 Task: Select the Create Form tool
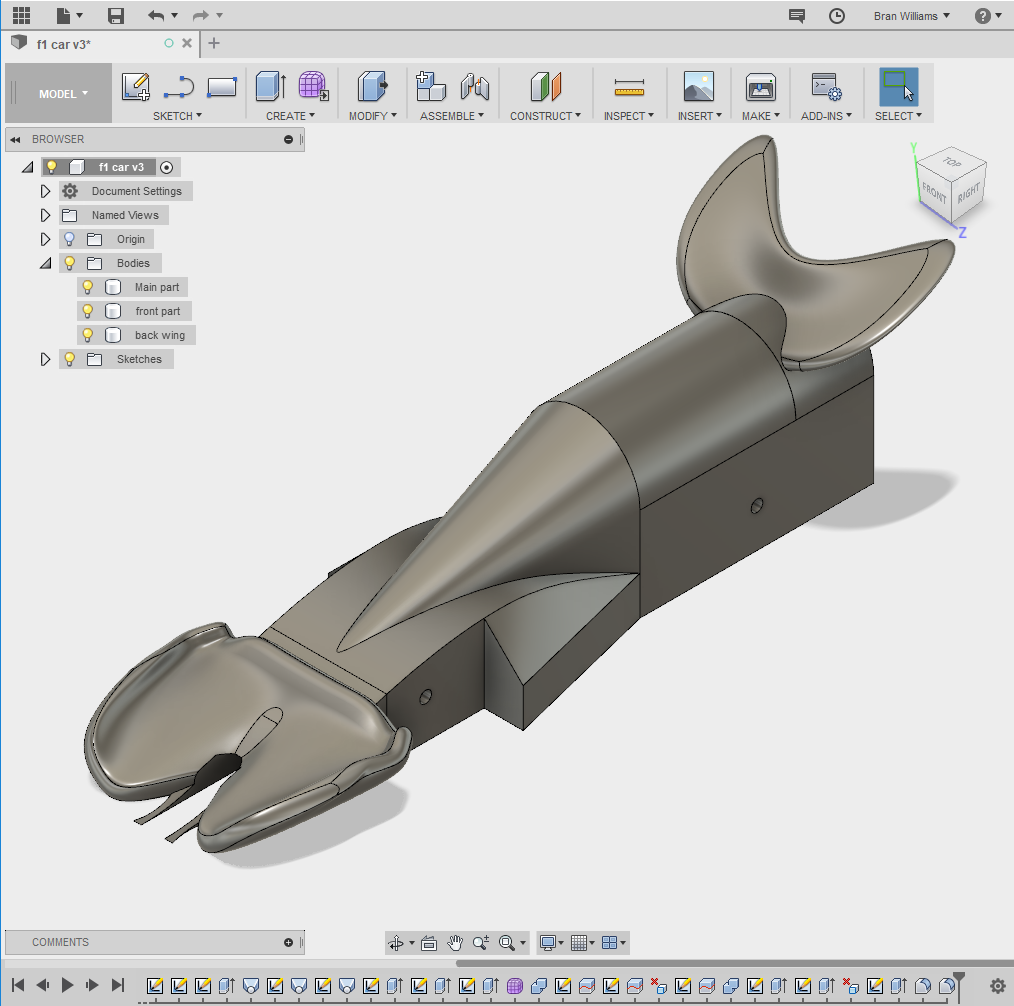coord(313,86)
